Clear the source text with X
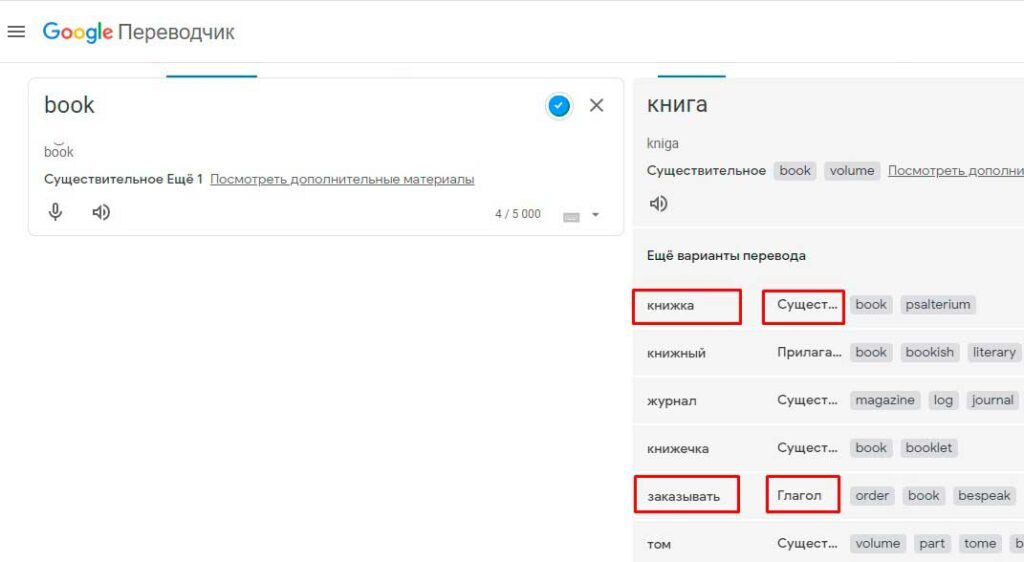Viewport: 1024px width, 562px height. (596, 105)
